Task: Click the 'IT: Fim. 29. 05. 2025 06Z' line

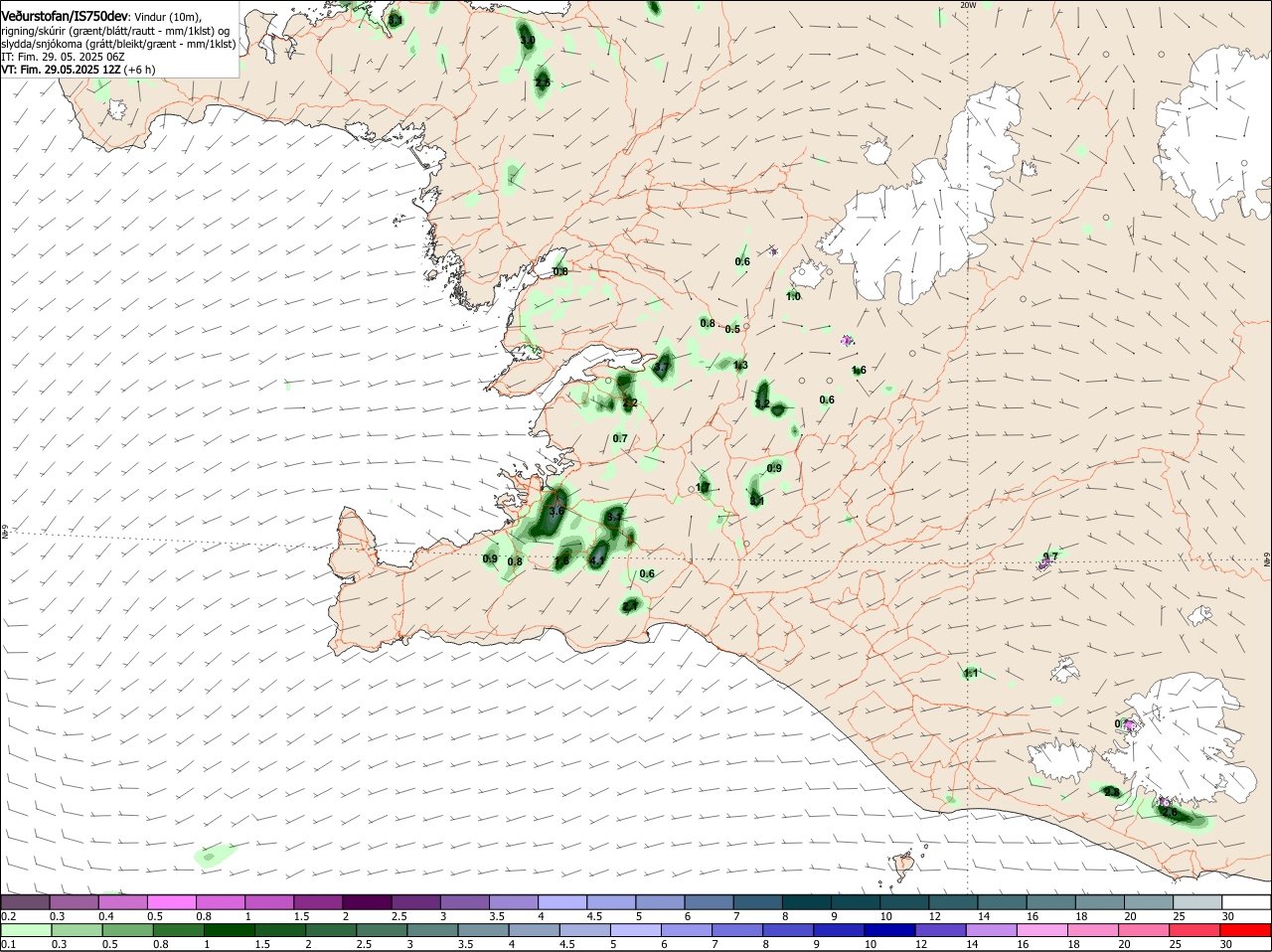Action: tap(63, 57)
